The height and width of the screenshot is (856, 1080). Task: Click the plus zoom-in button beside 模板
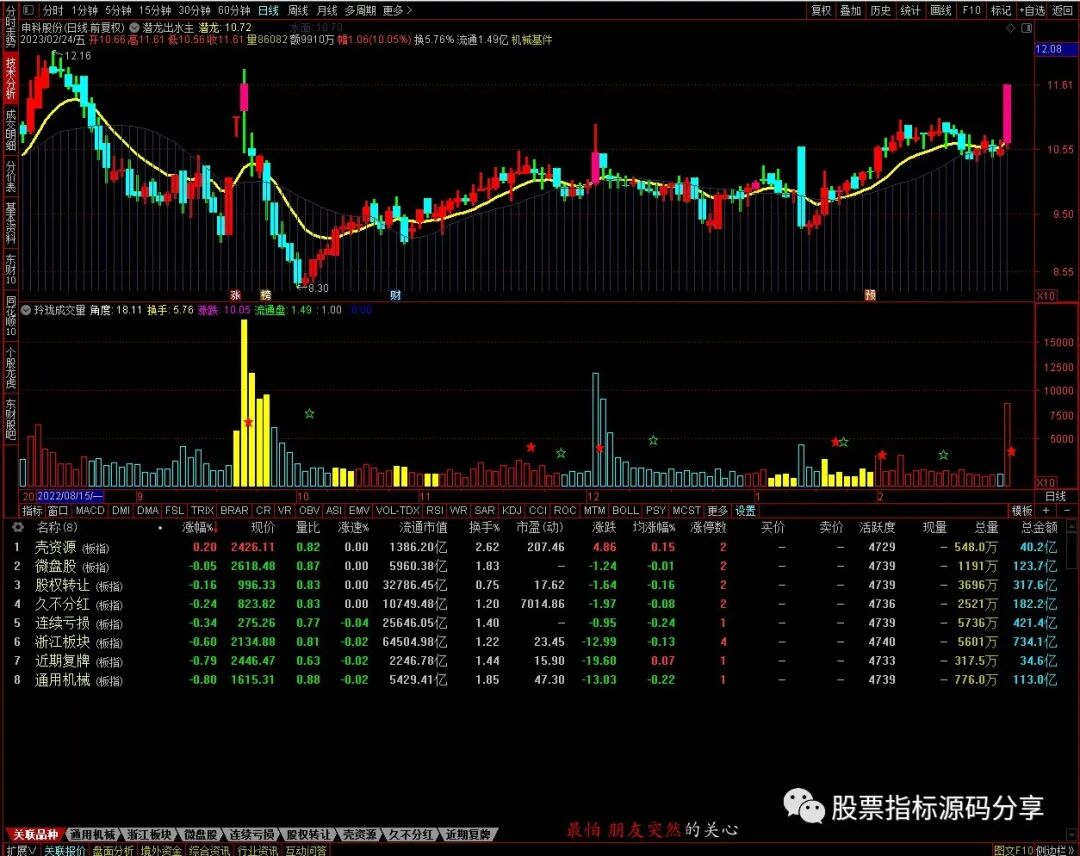[1047, 510]
